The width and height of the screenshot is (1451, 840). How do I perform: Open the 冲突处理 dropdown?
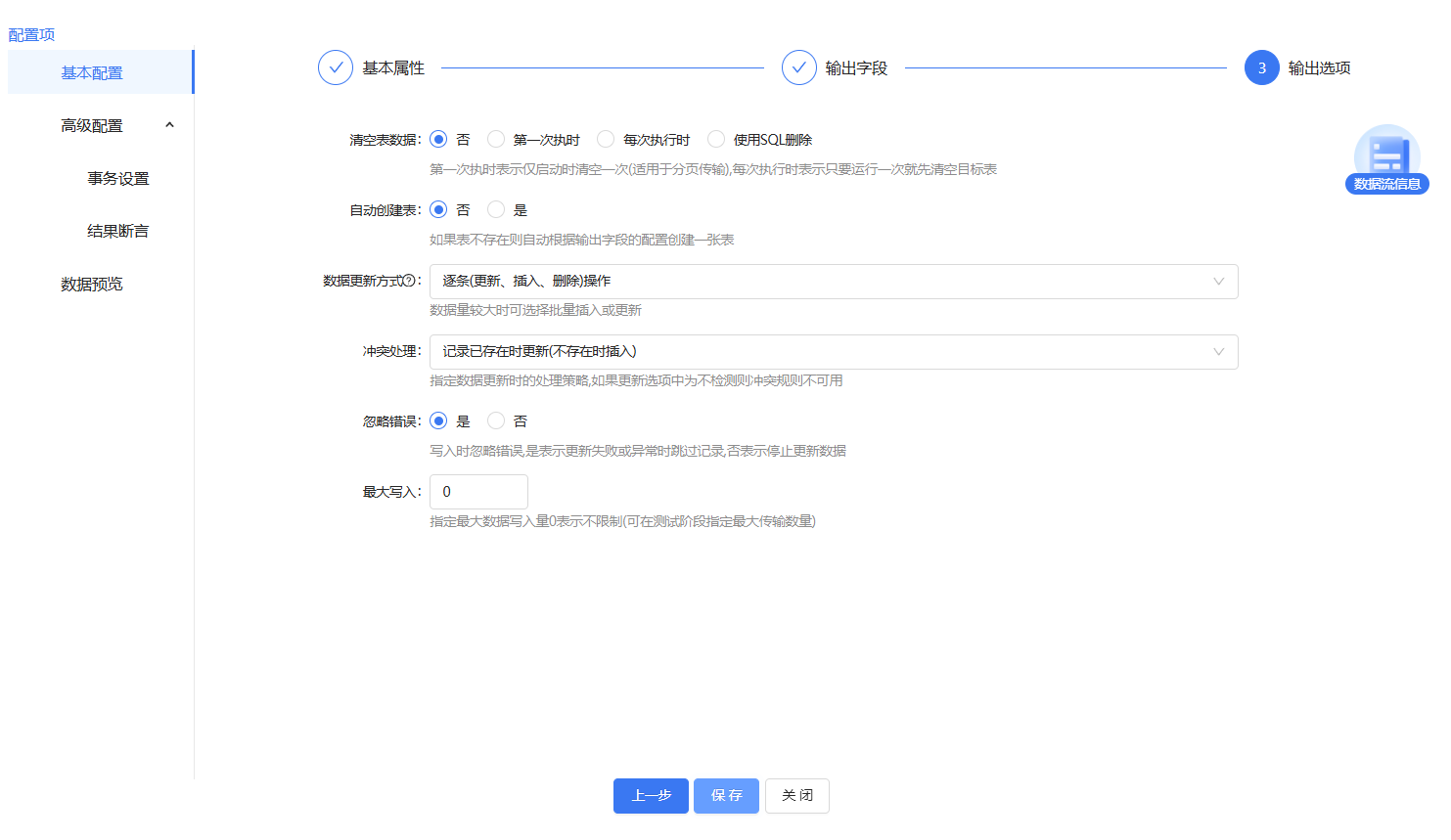(x=834, y=352)
